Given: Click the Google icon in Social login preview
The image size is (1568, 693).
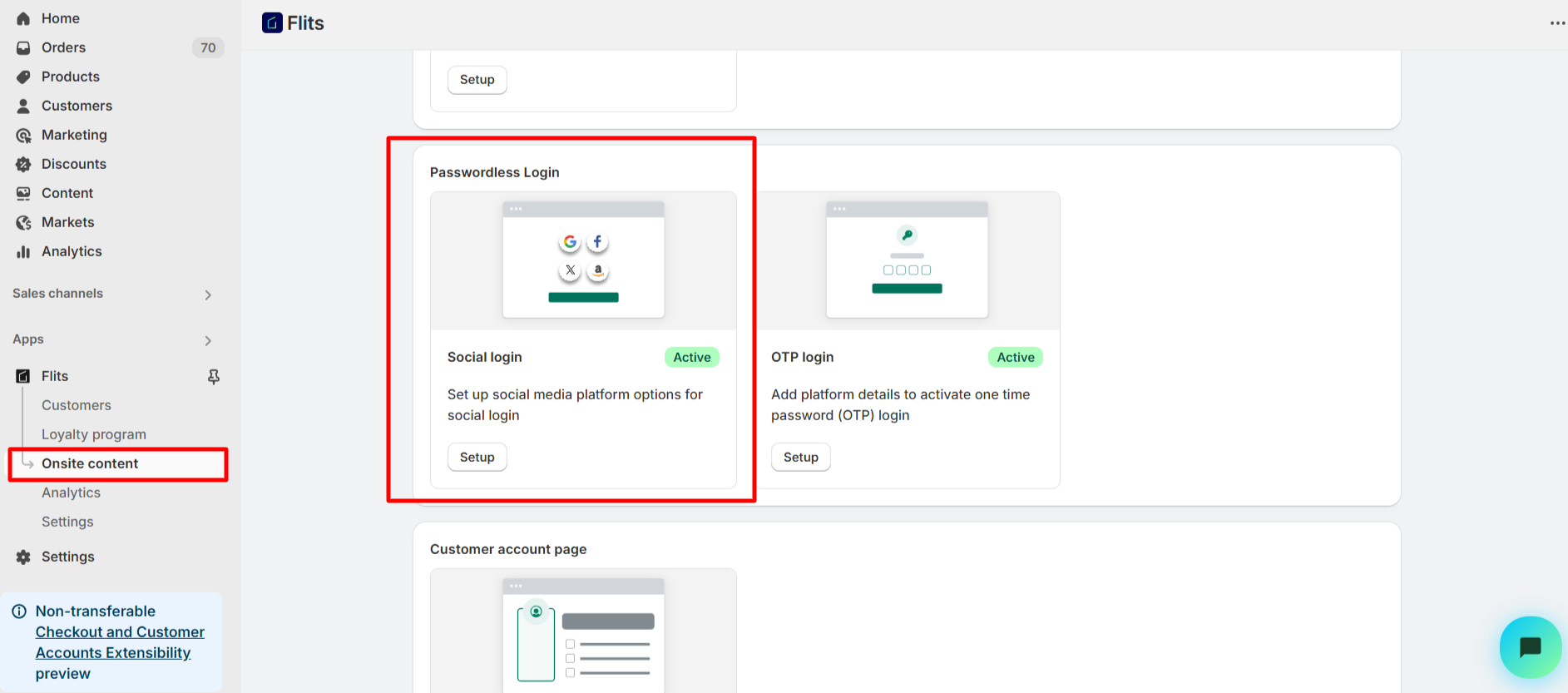Looking at the screenshot, I should pos(570,242).
